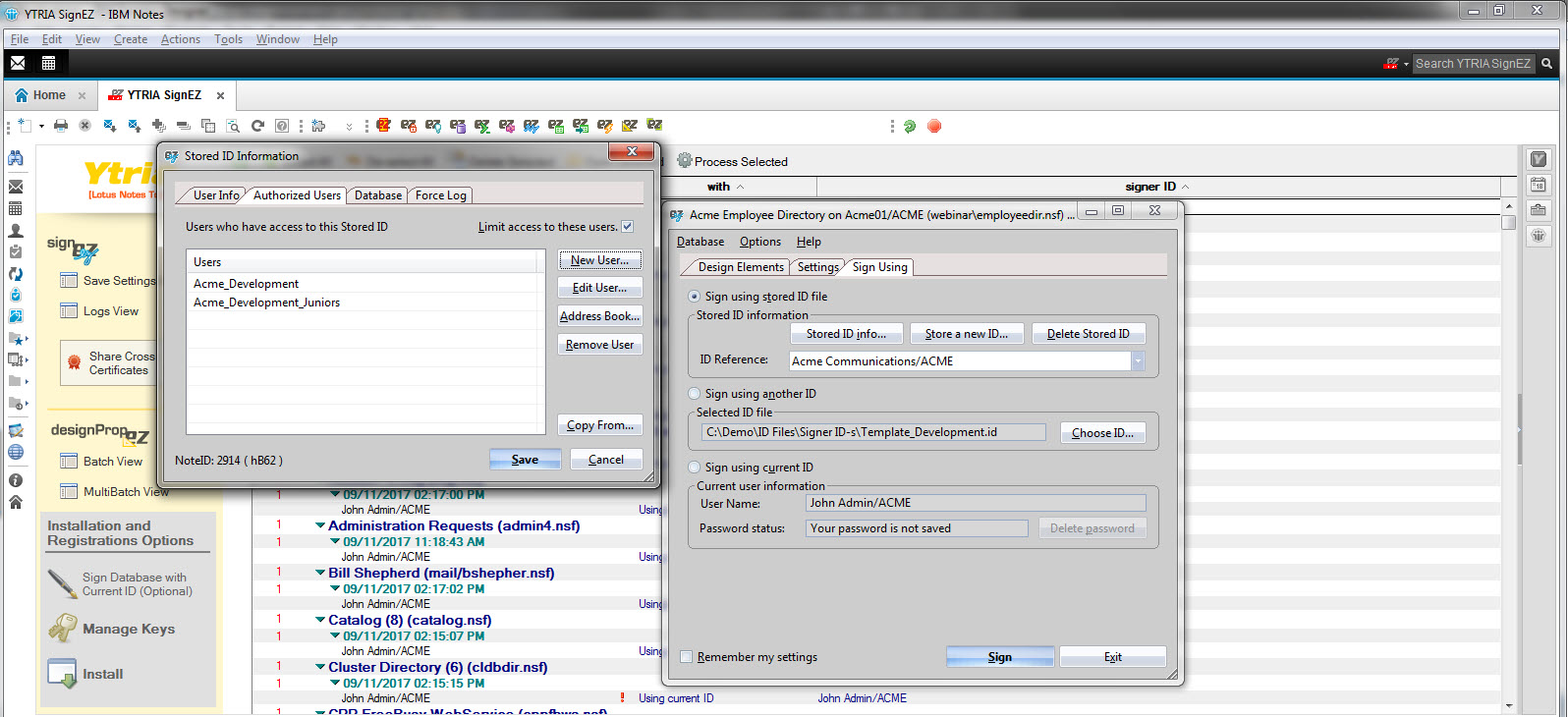
Task: Switch to the Force Log tab
Action: point(440,195)
